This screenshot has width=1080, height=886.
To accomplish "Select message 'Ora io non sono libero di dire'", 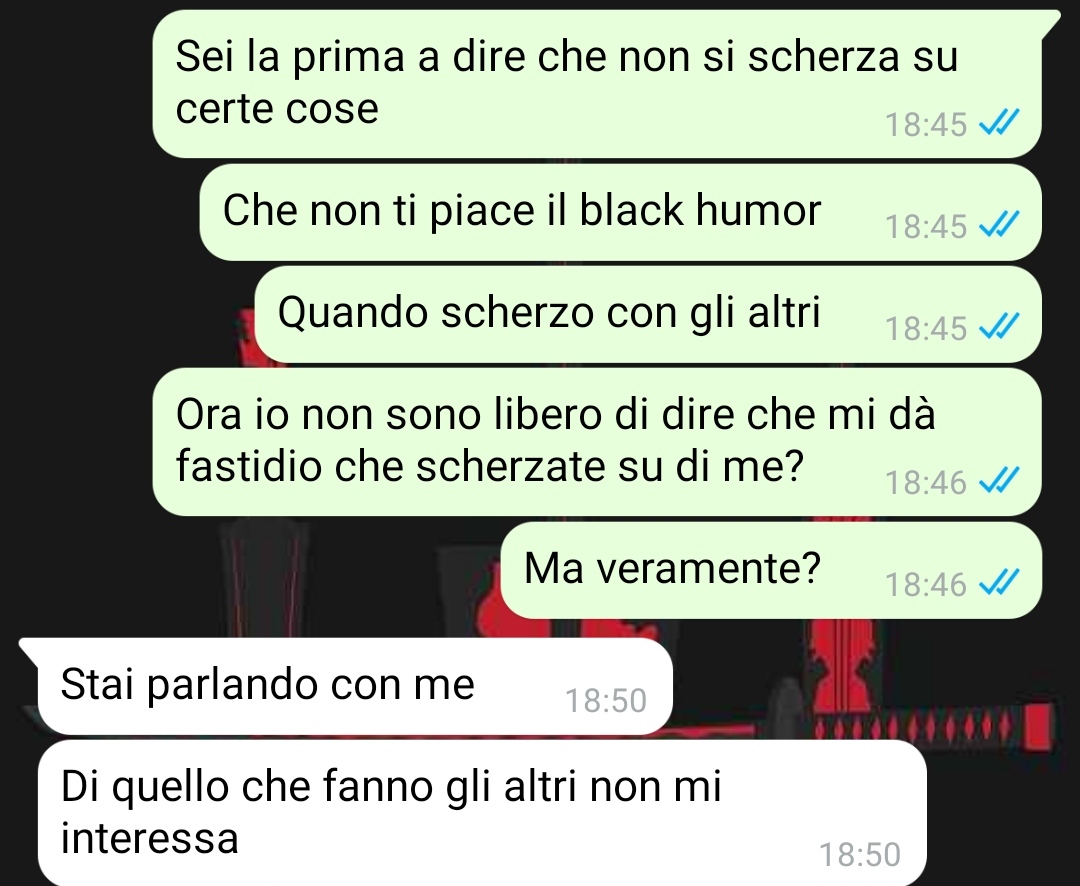I will tap(597, 442).
